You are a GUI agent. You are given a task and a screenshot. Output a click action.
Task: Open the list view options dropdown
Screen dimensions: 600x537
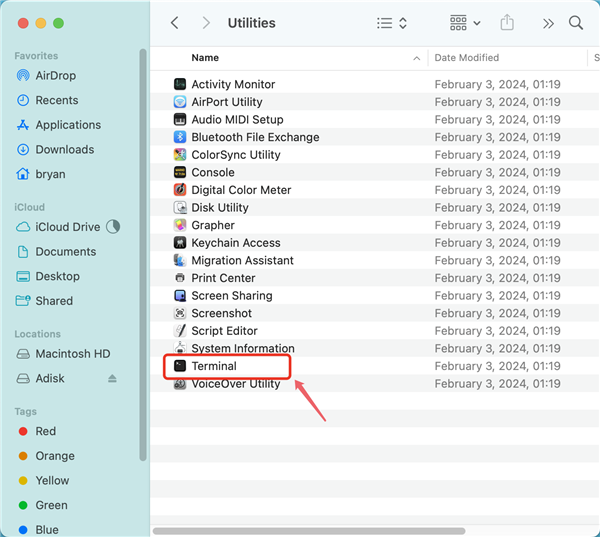(392, 23)
